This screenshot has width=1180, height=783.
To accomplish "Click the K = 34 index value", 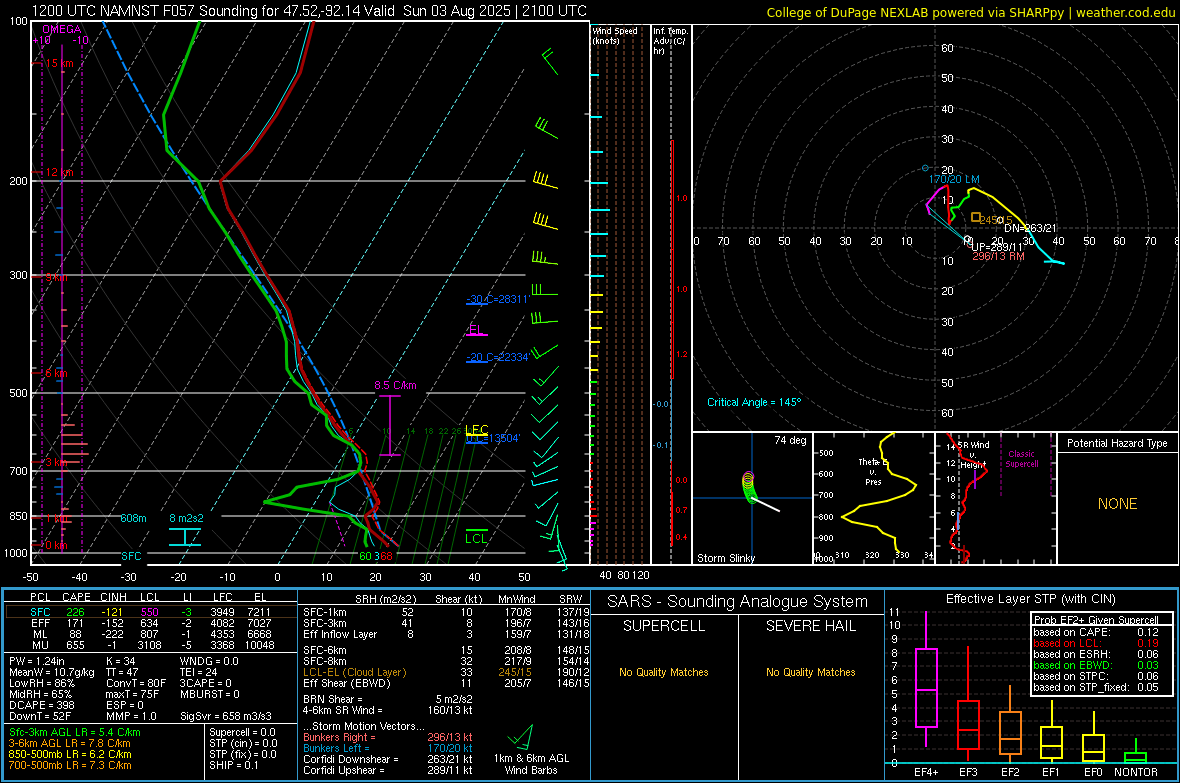I will [x=120, y=661].
